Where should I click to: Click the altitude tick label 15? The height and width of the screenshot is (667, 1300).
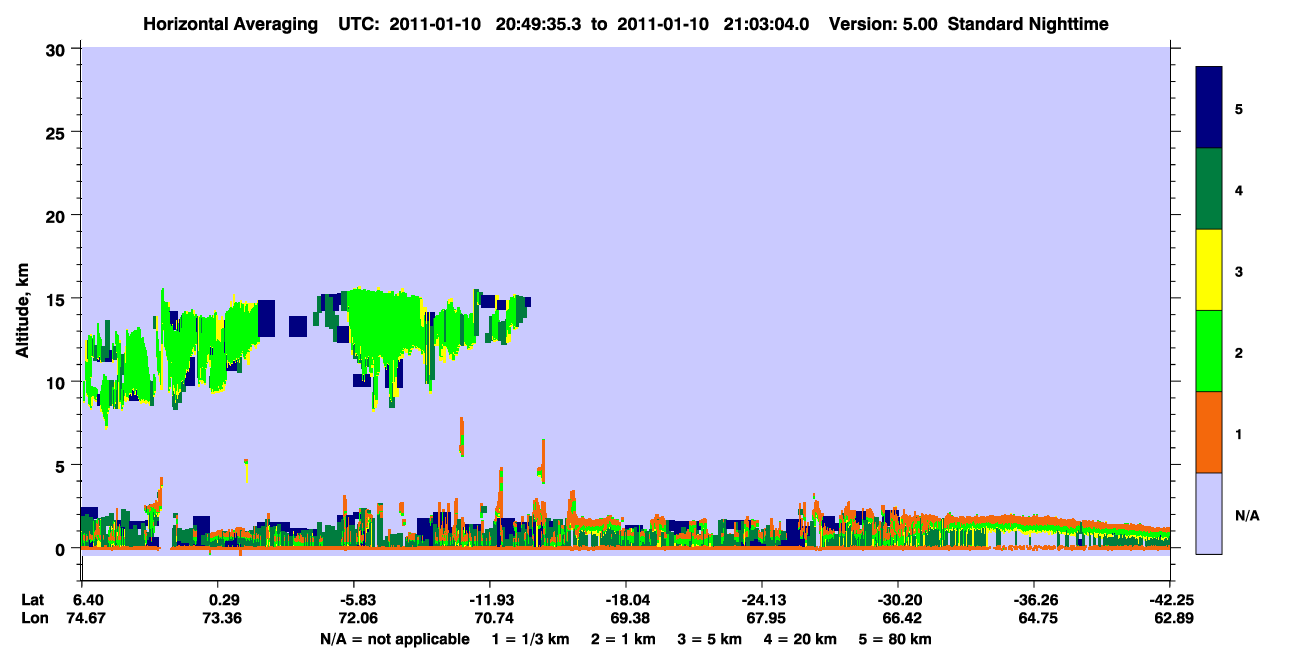pos(57,299)
